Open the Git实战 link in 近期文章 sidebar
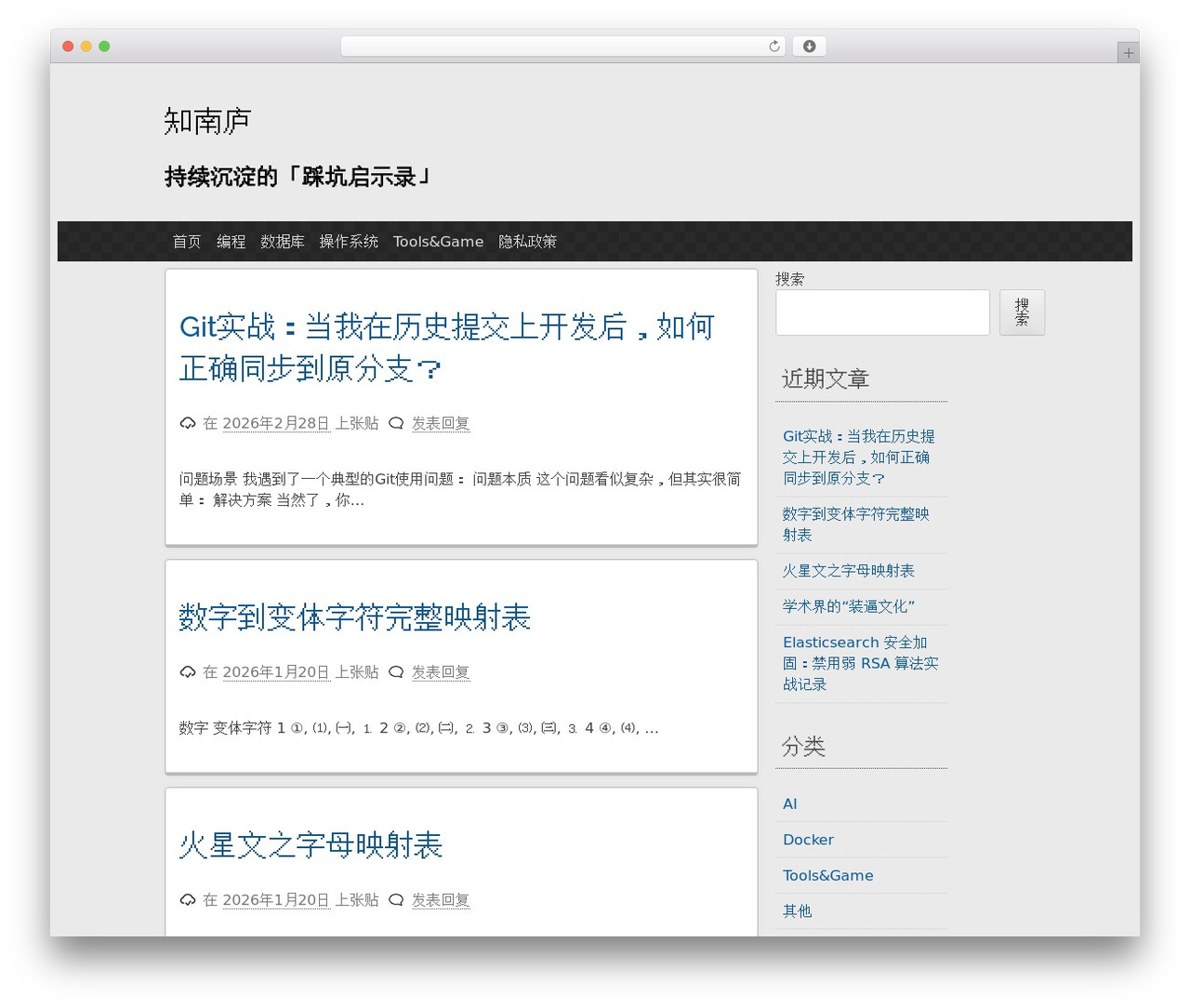1190x1008 pixels. [x=859, y=458]
